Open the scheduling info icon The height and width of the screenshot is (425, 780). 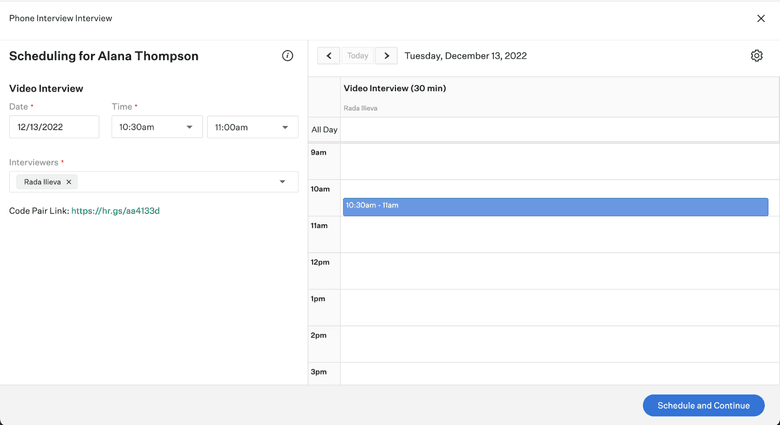pos(288,56)
